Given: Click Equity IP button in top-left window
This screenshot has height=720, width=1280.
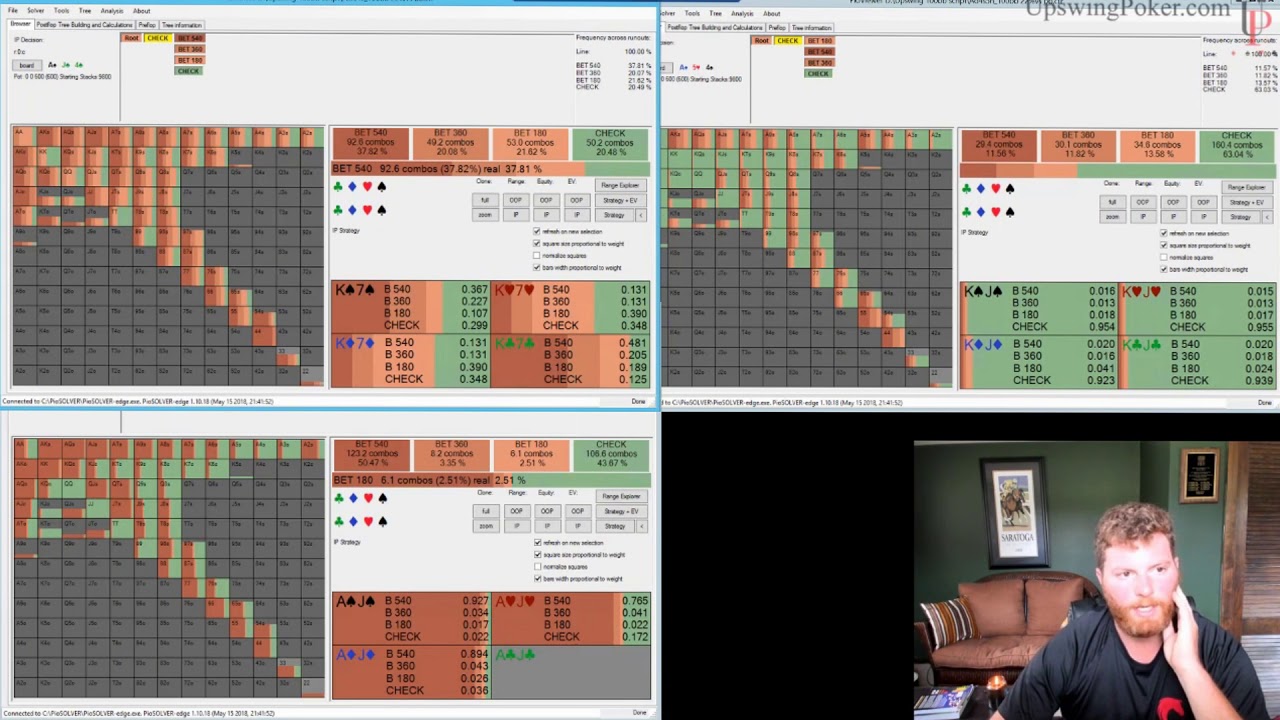Looking at the screenshot, I should (x=546, y=215).
